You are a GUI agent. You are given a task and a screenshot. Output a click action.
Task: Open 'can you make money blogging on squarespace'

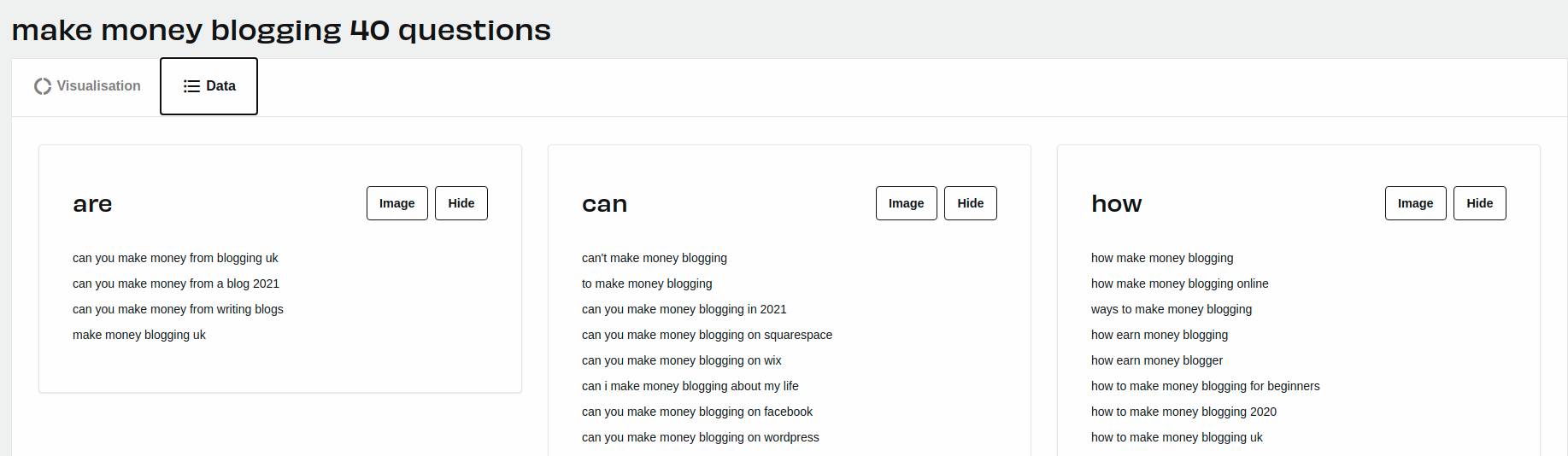707,335
